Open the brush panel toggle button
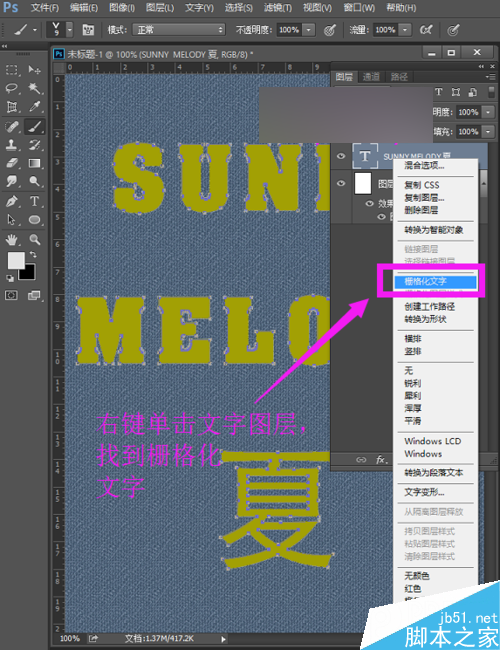 [x=88, y=30]
